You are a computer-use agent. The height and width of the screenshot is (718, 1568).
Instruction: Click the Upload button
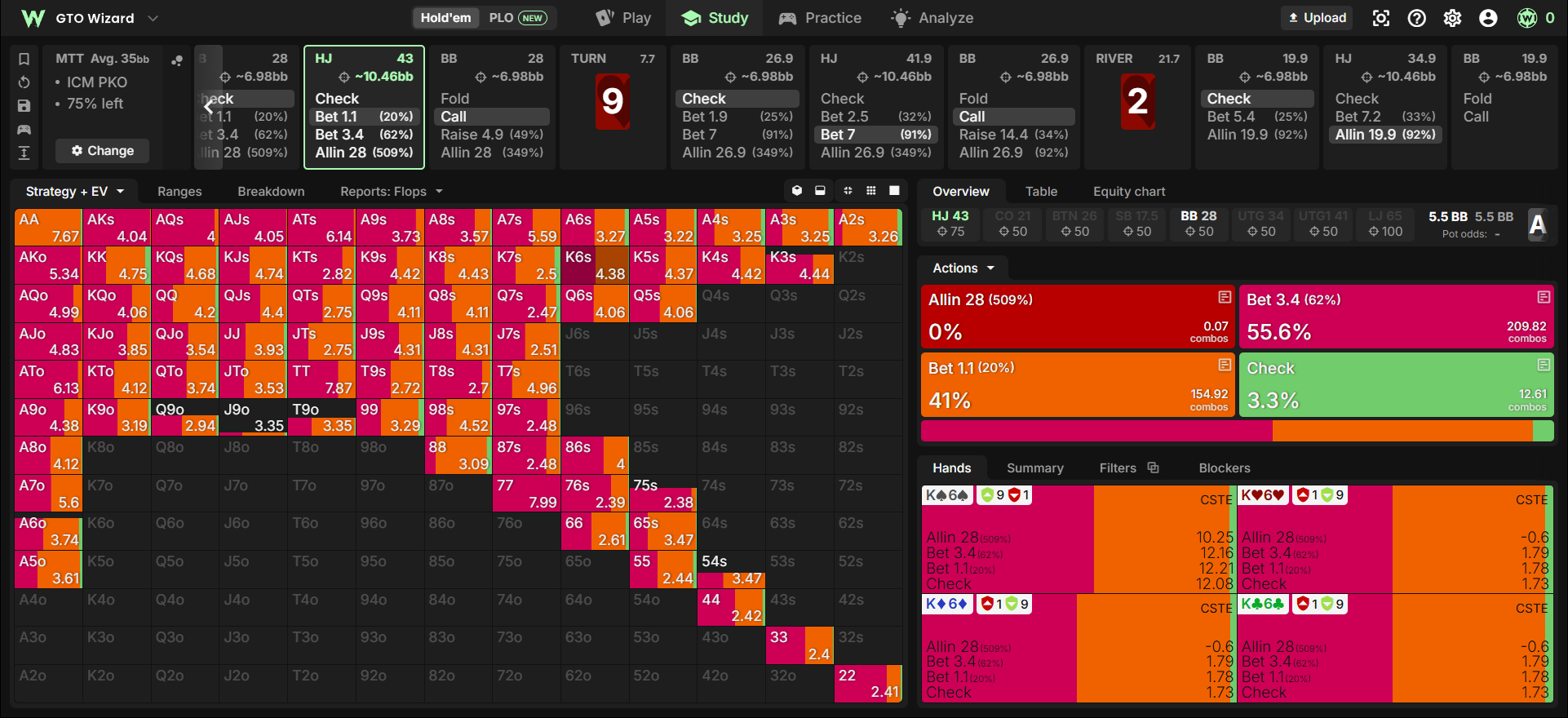tap(1317, 18)
